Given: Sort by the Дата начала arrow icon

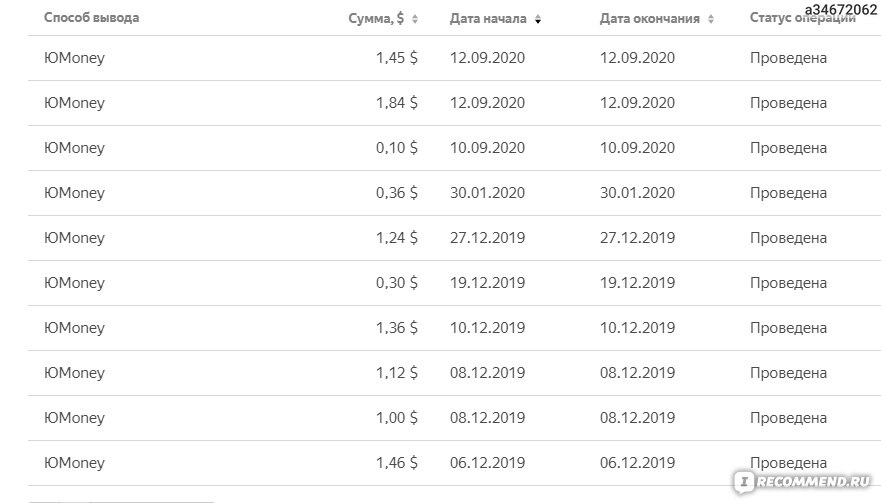Looking at the screenshot, I should (x=538, y=20).
